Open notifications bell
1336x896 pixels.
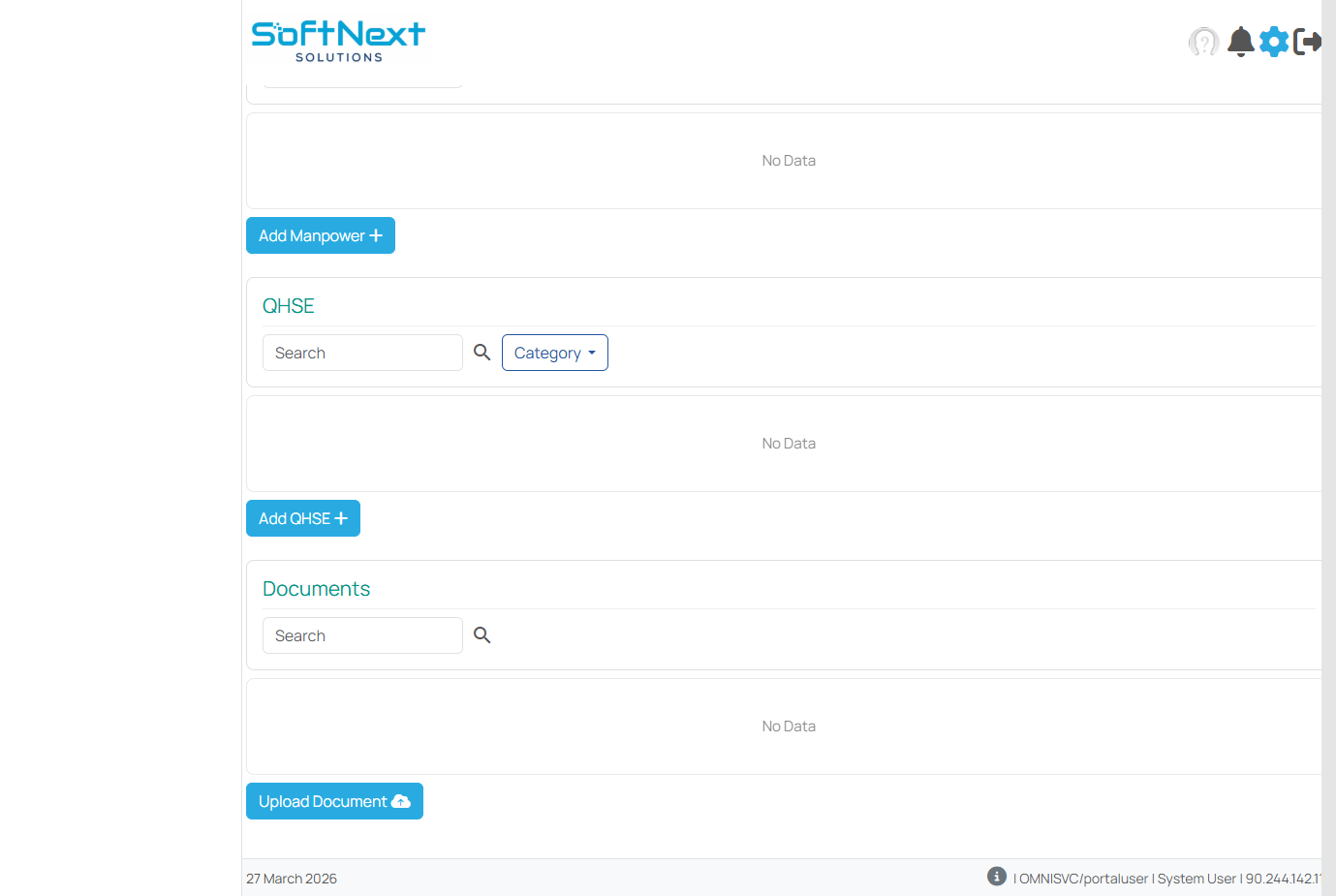1240,42
